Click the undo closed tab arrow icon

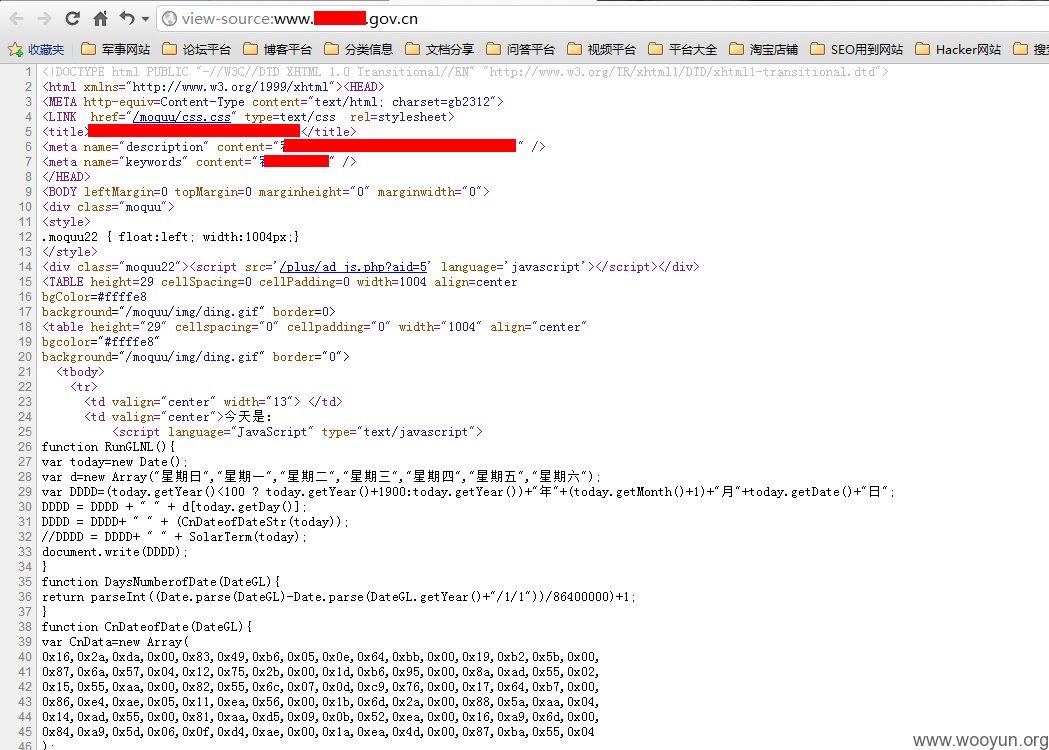(127, 19)
